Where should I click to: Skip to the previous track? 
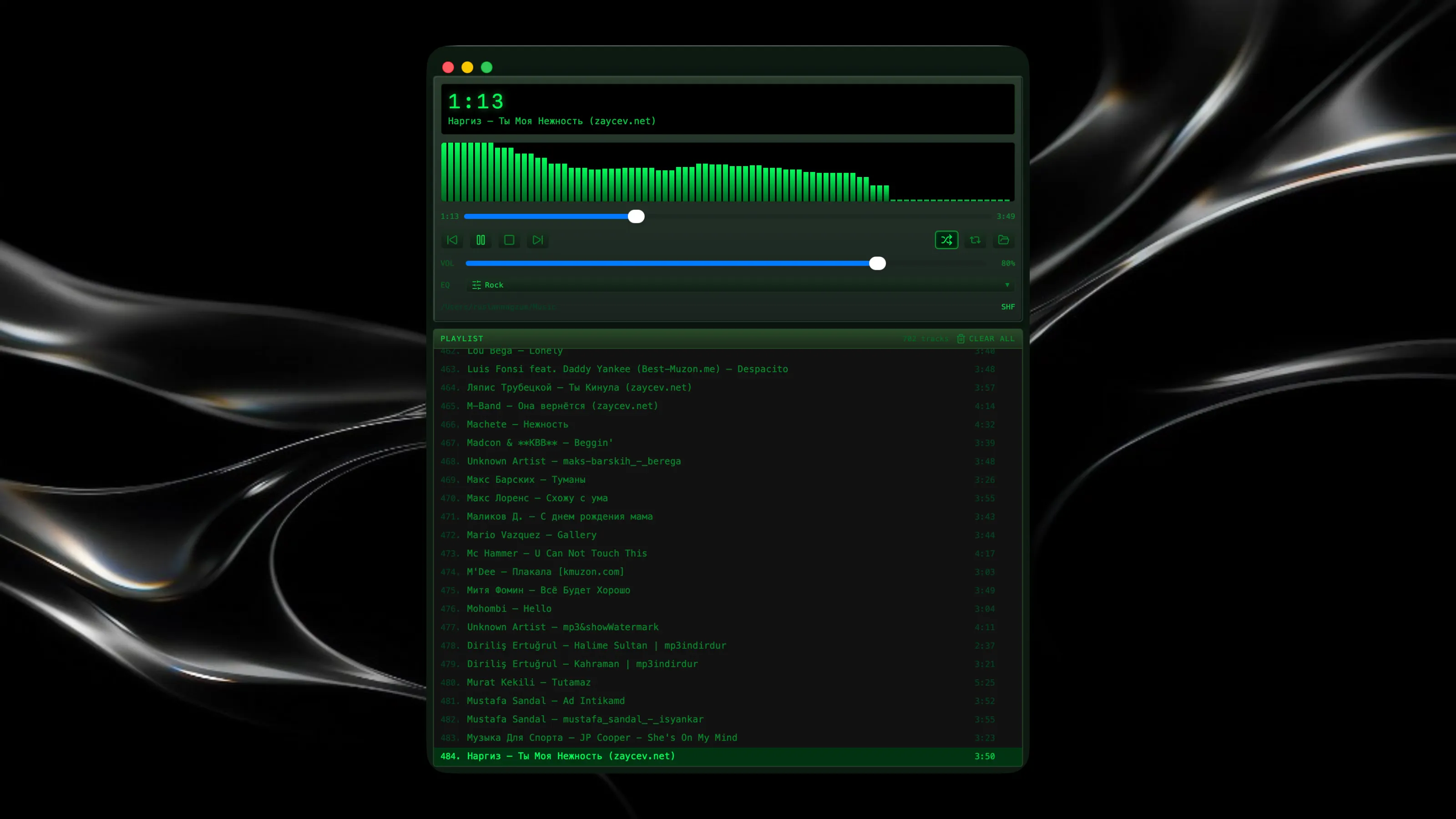pos(452,240)
